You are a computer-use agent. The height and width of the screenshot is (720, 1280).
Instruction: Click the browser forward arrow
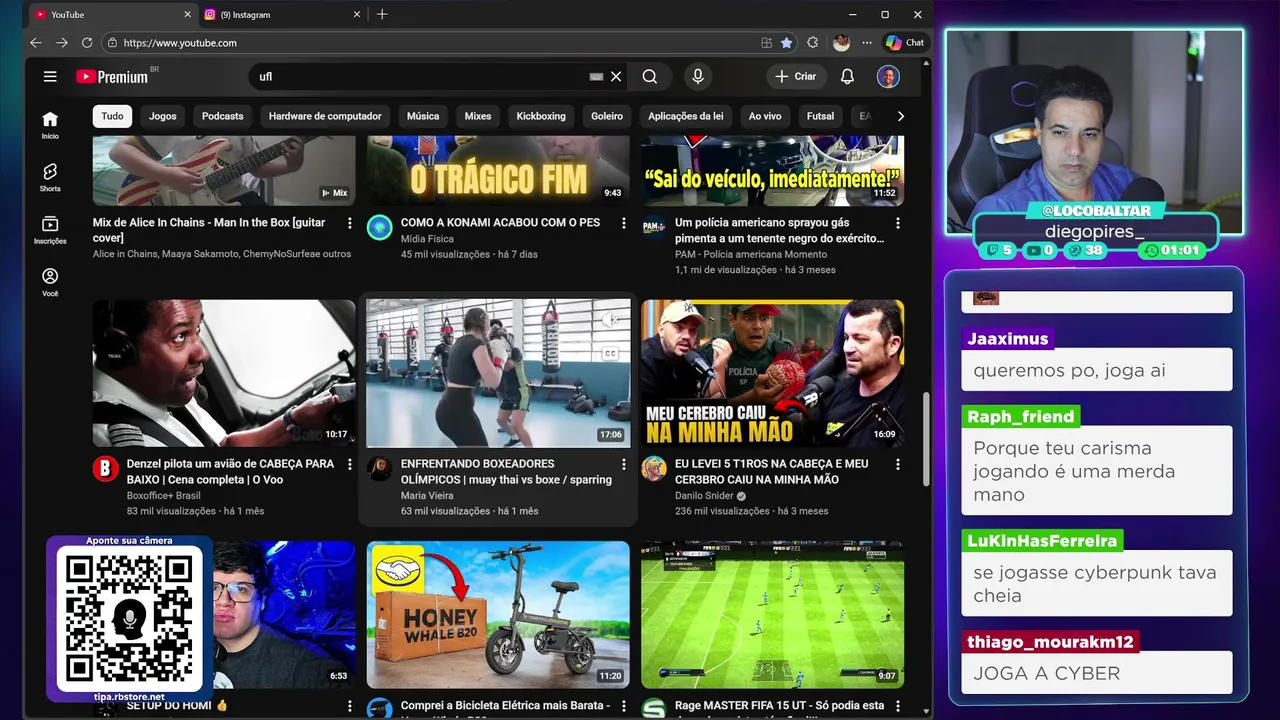(62, 43)
